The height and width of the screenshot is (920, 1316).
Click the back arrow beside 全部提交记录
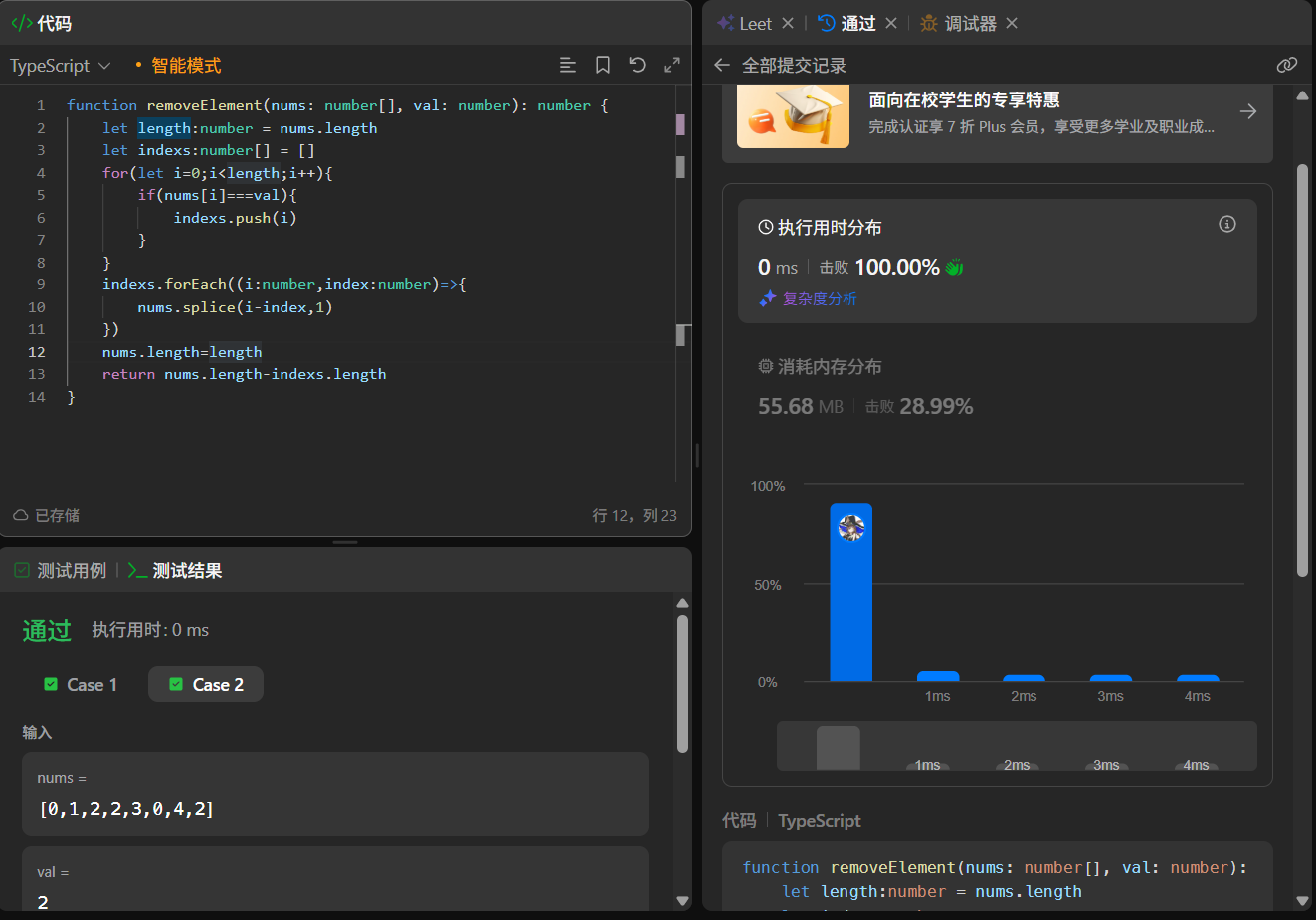point(722,65)
